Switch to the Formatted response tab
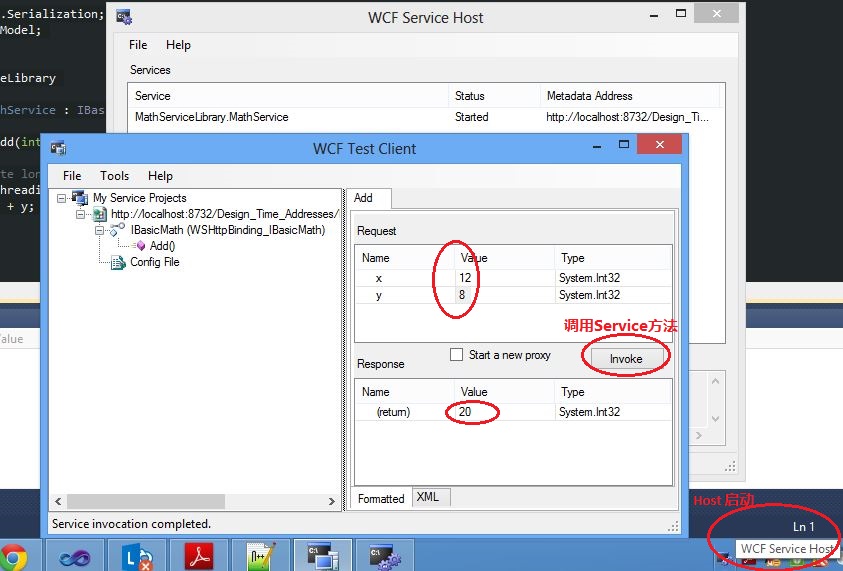This screenshot has height=571, width=843. 381,498
